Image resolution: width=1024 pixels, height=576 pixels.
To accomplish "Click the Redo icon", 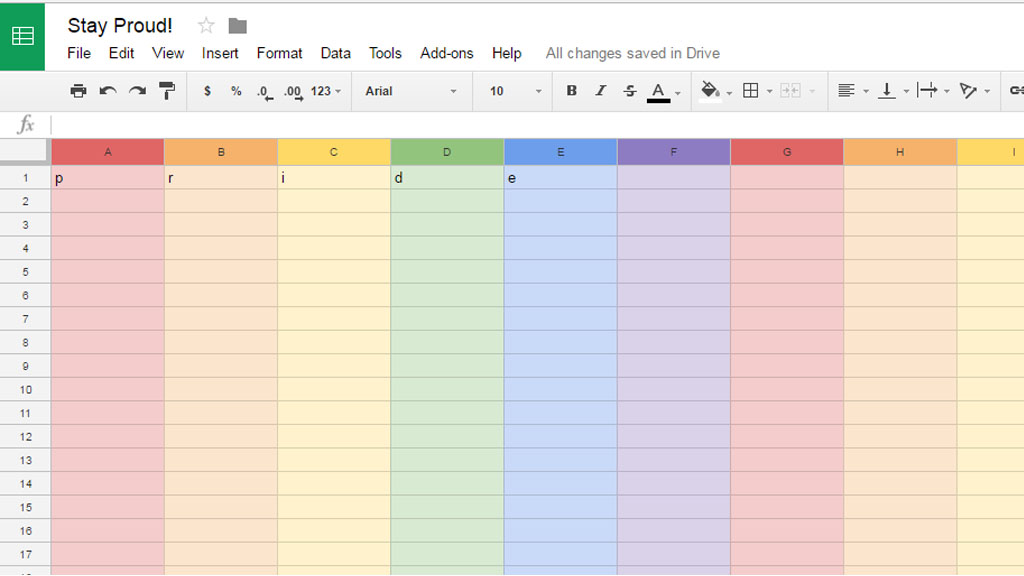I will (137, 90).
